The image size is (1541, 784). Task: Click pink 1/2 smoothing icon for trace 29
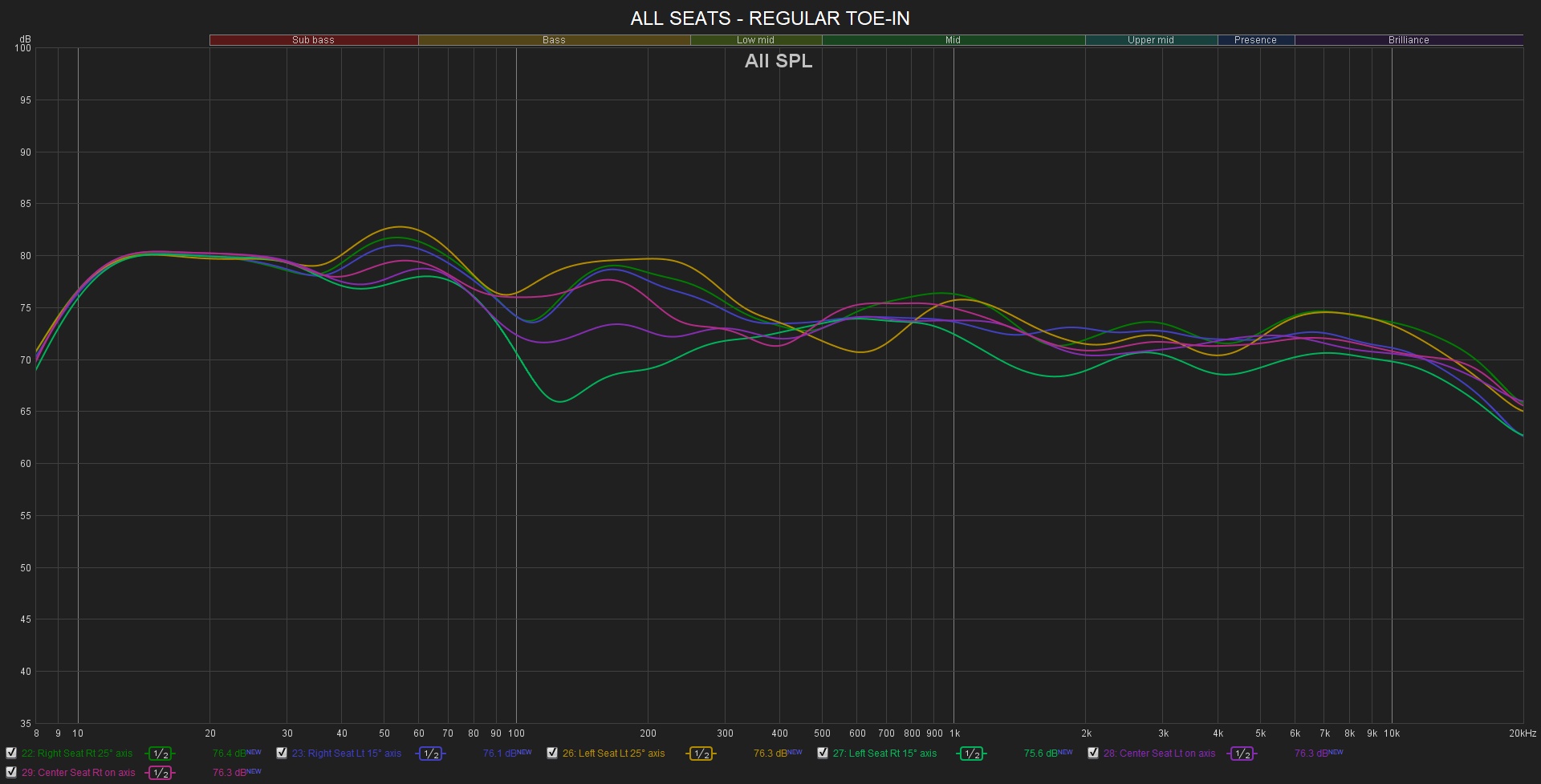[161, 773]
